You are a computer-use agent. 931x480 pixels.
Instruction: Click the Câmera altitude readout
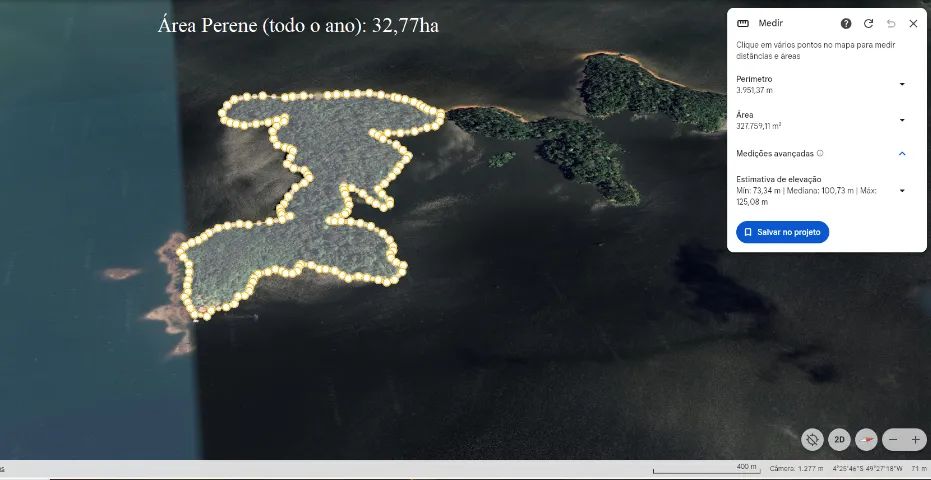click(796, 468)
